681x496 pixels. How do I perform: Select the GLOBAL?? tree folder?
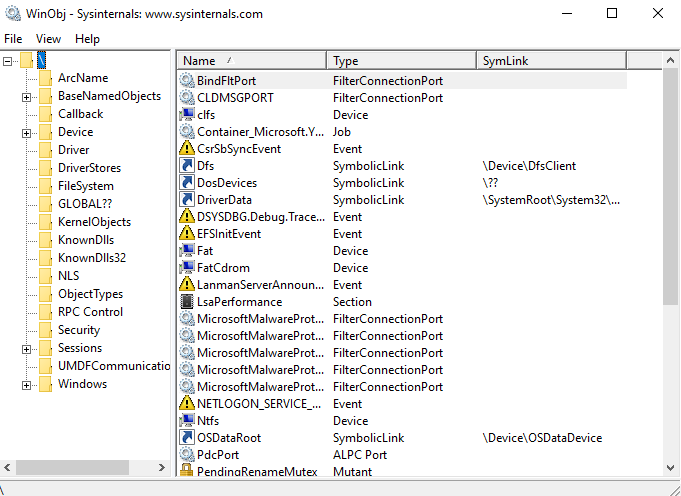(85, 204)
